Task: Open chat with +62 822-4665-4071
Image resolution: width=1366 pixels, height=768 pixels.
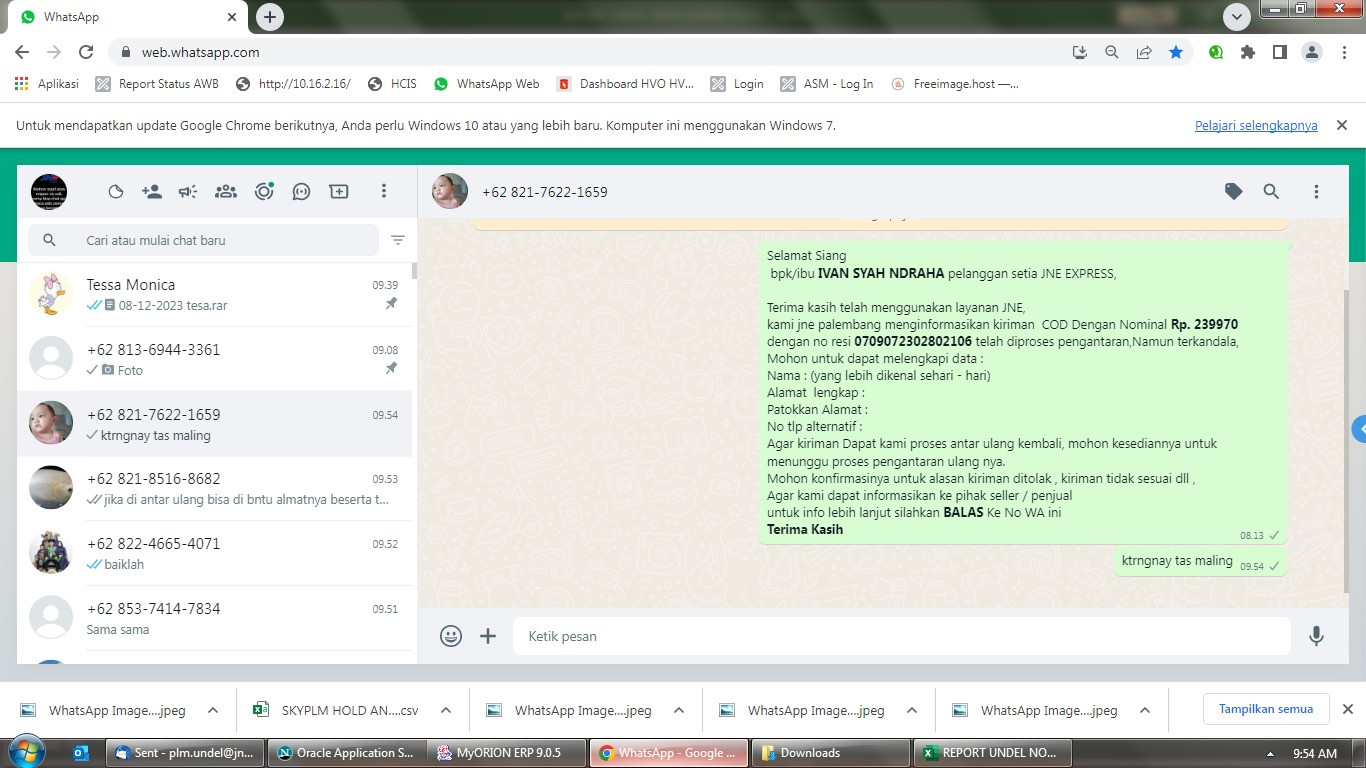Action: [x=215, y=553]
